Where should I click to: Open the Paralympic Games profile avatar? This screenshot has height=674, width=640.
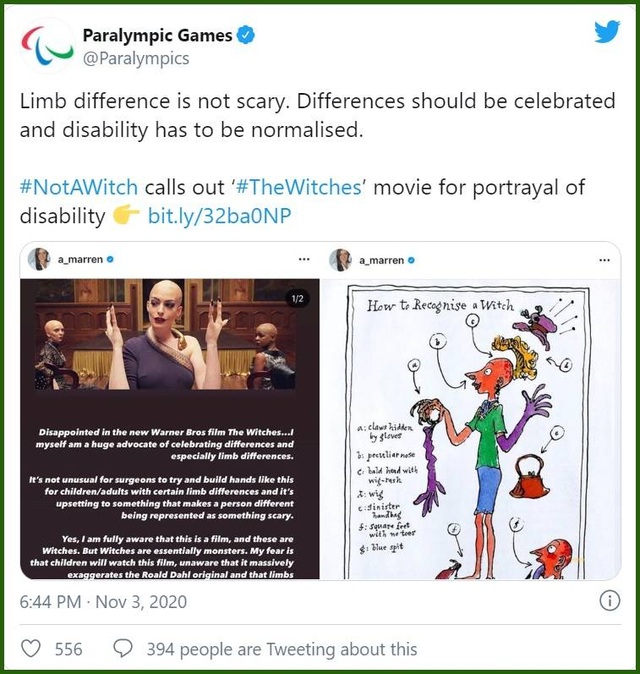[x=47, y=46]
